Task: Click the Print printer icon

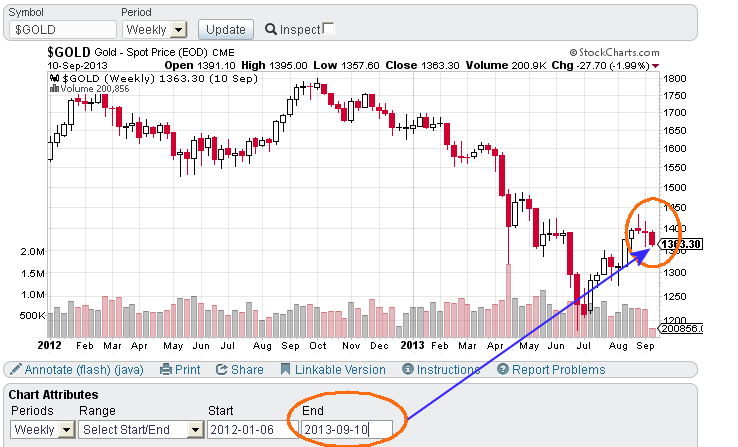Action: point(166,369)
